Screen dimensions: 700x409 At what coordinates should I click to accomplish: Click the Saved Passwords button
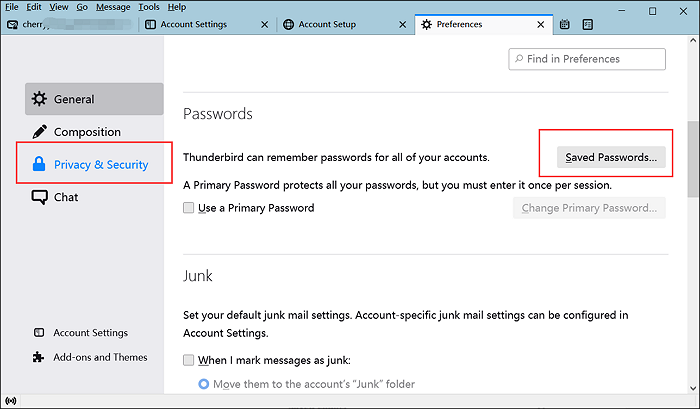point(611,158)
